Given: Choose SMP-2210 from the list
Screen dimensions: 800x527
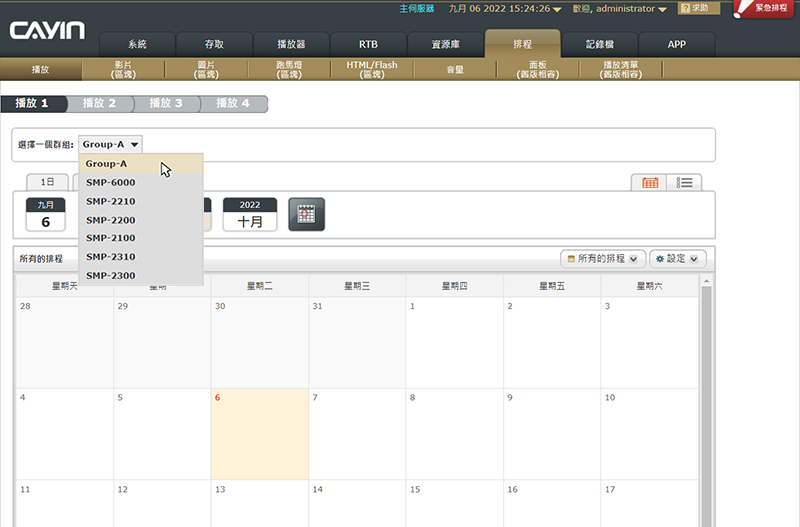Looking at the screenshot, I should pyautogui.click(x=141, y=202).
